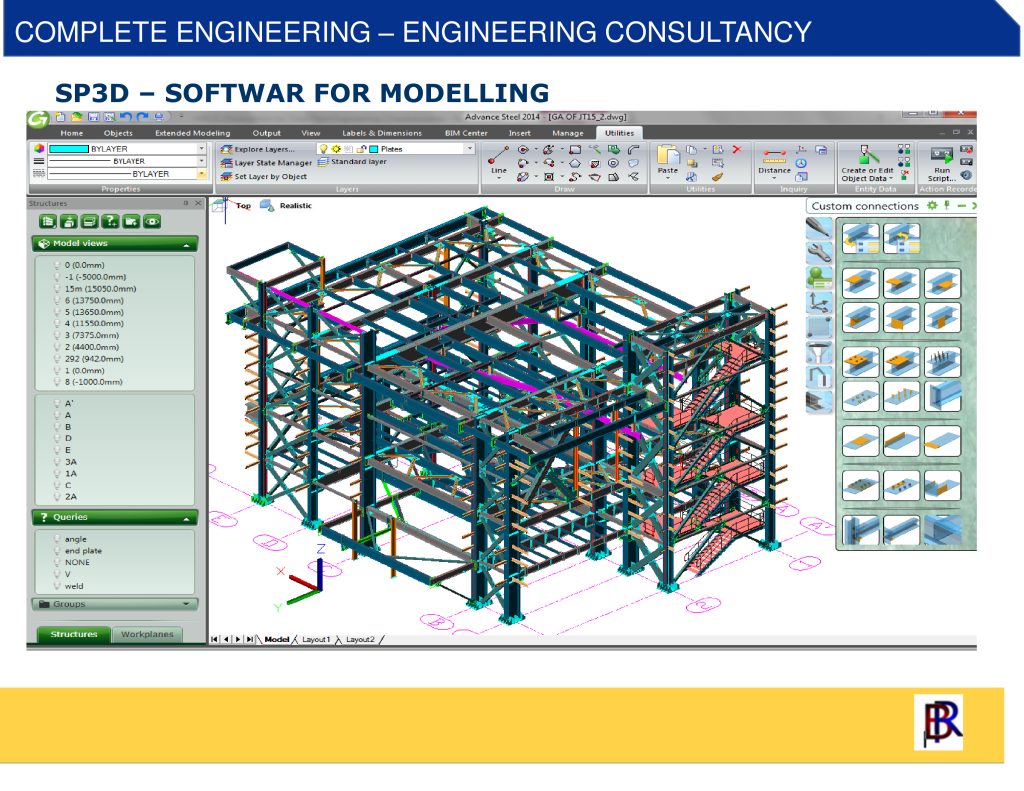This screenshot has width=1024, height=791.
Task: Collapse the Queries section
Action: 187,518
